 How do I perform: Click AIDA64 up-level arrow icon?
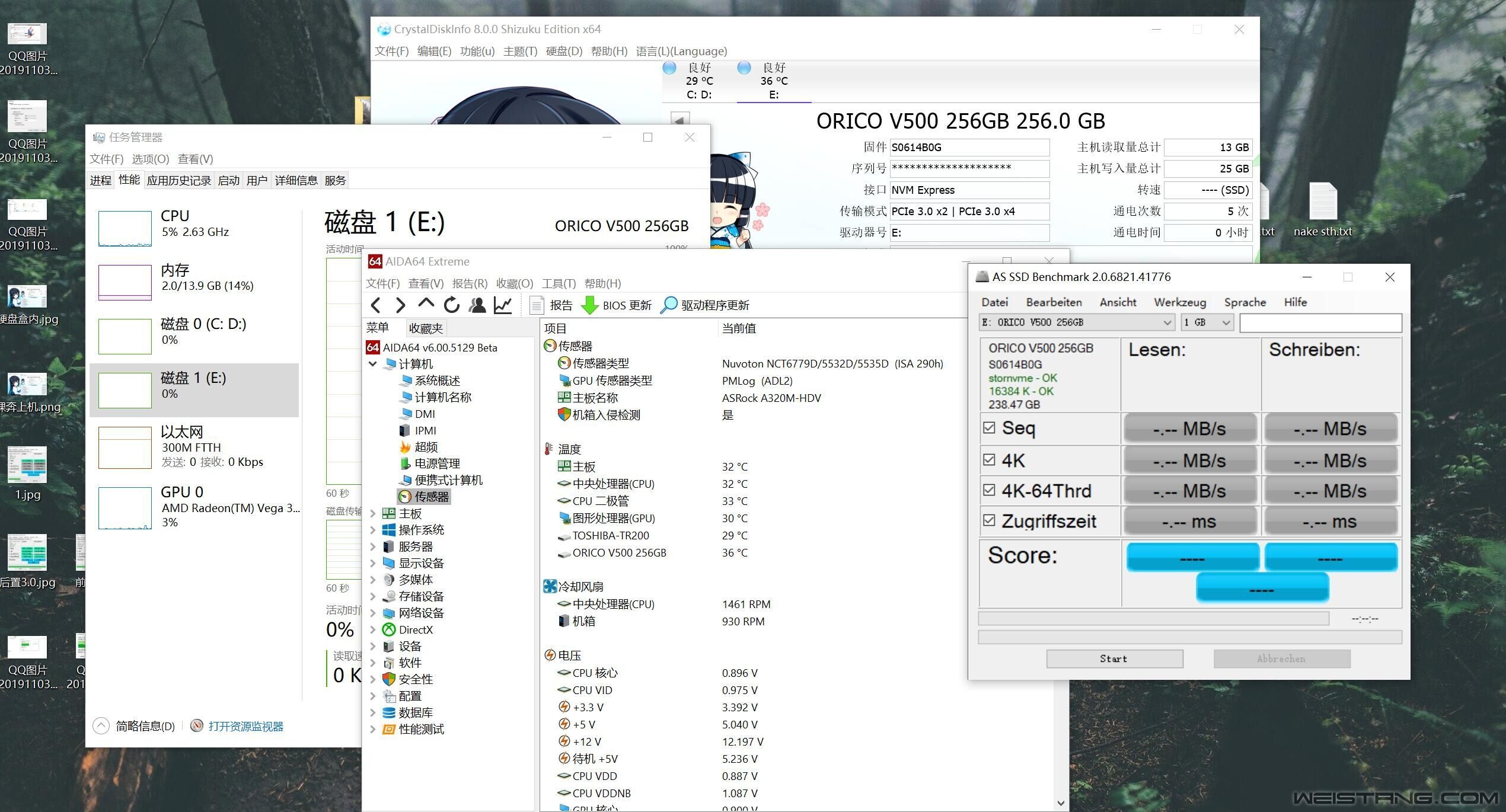[x=426, y=303]
